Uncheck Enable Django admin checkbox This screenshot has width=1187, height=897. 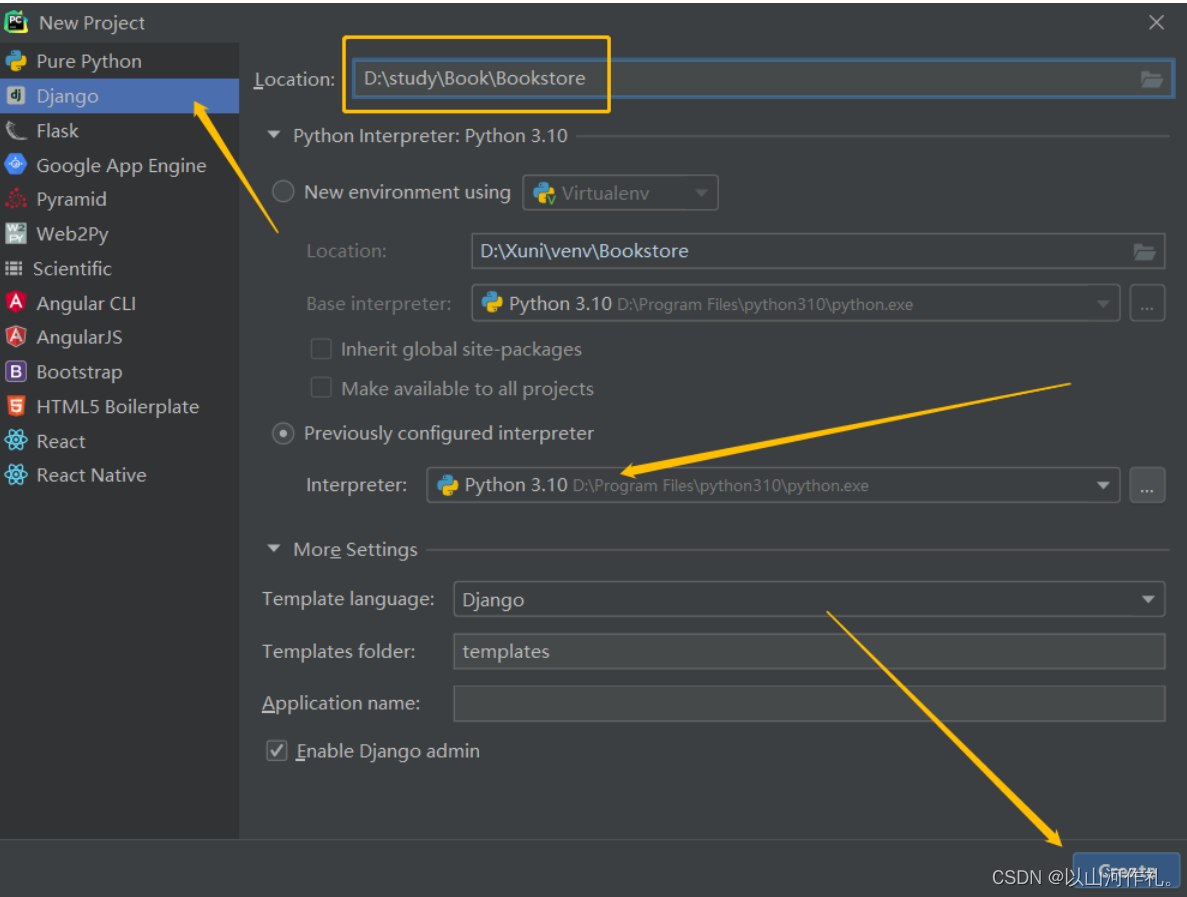(276, 751)
